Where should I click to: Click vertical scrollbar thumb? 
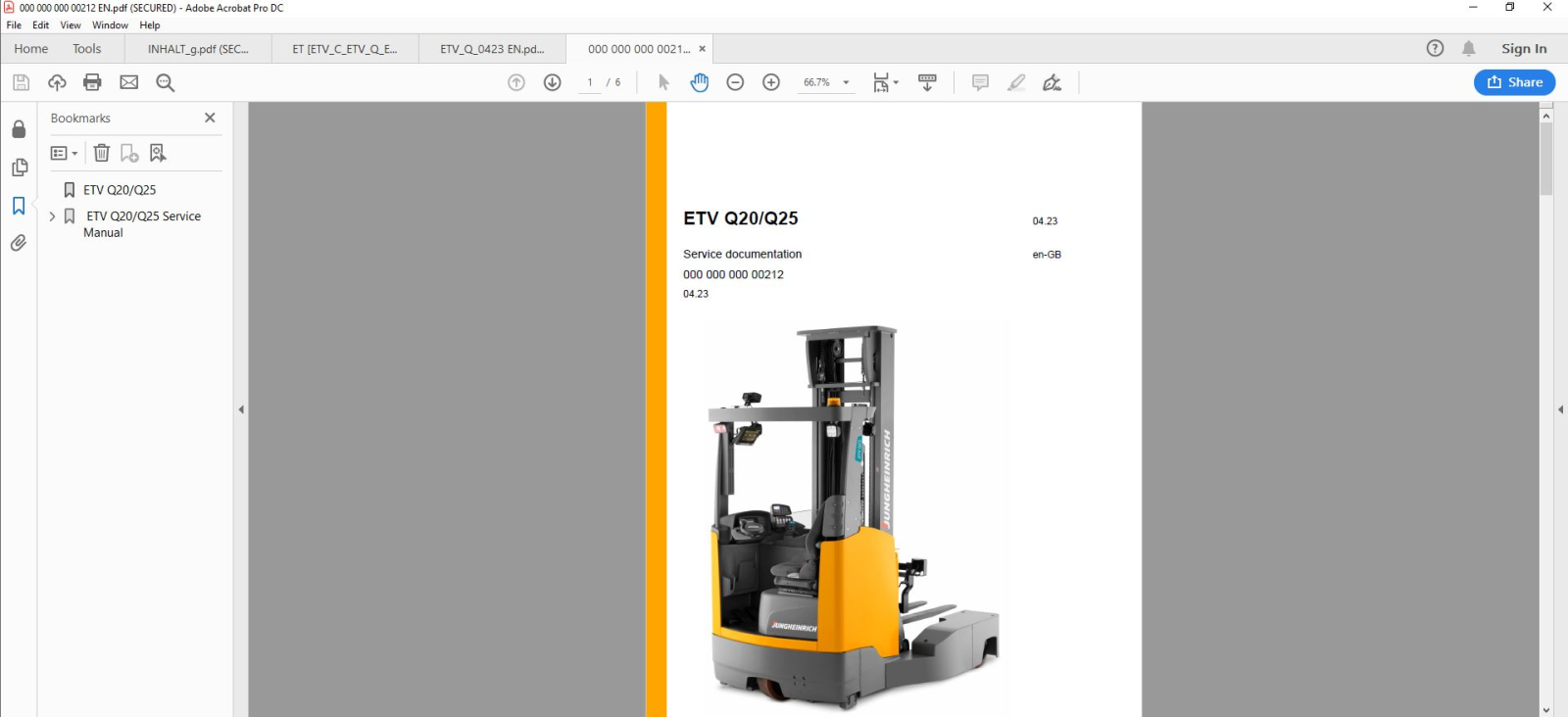(1546, 159)
